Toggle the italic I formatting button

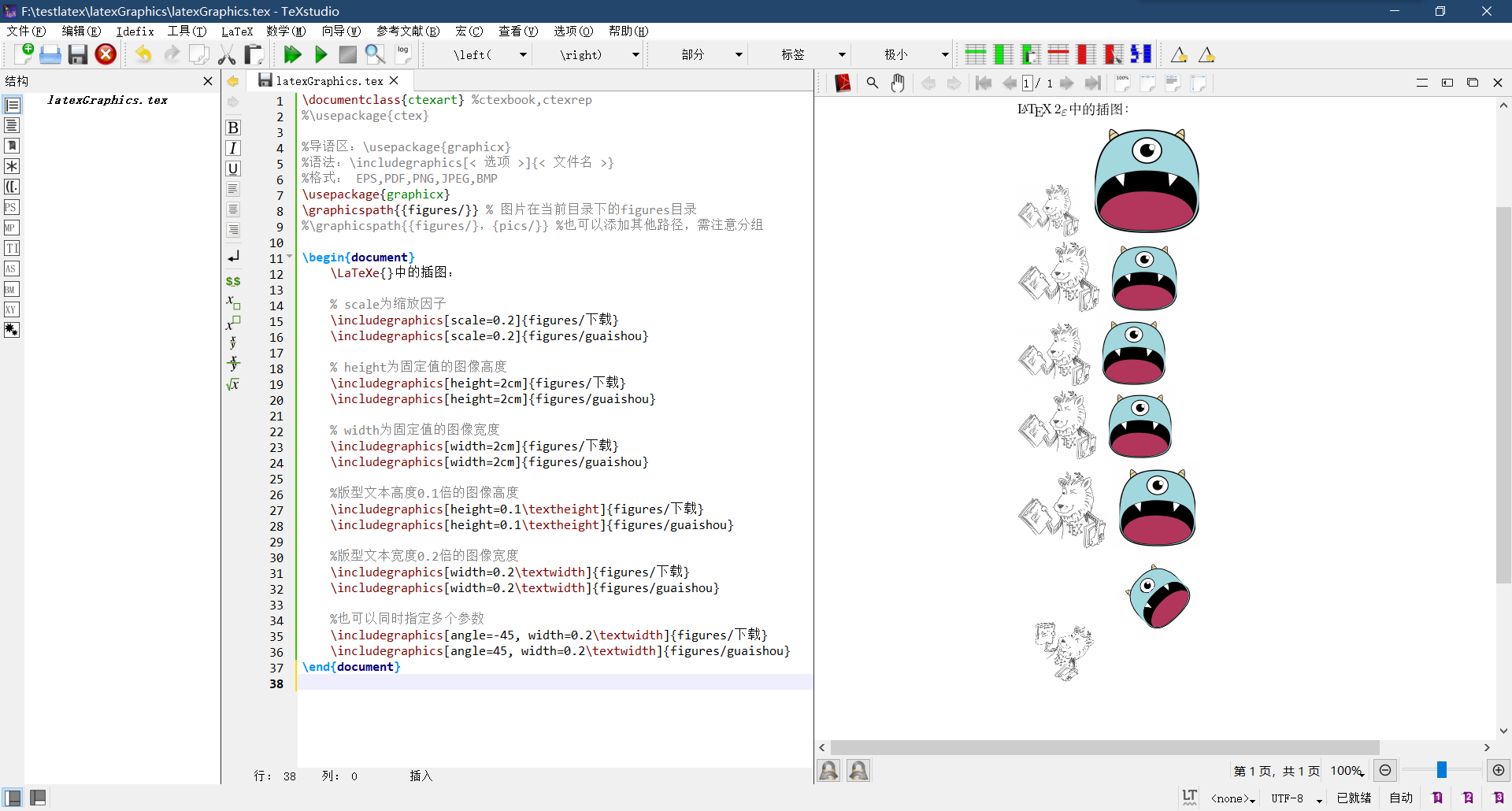point(233,148)
